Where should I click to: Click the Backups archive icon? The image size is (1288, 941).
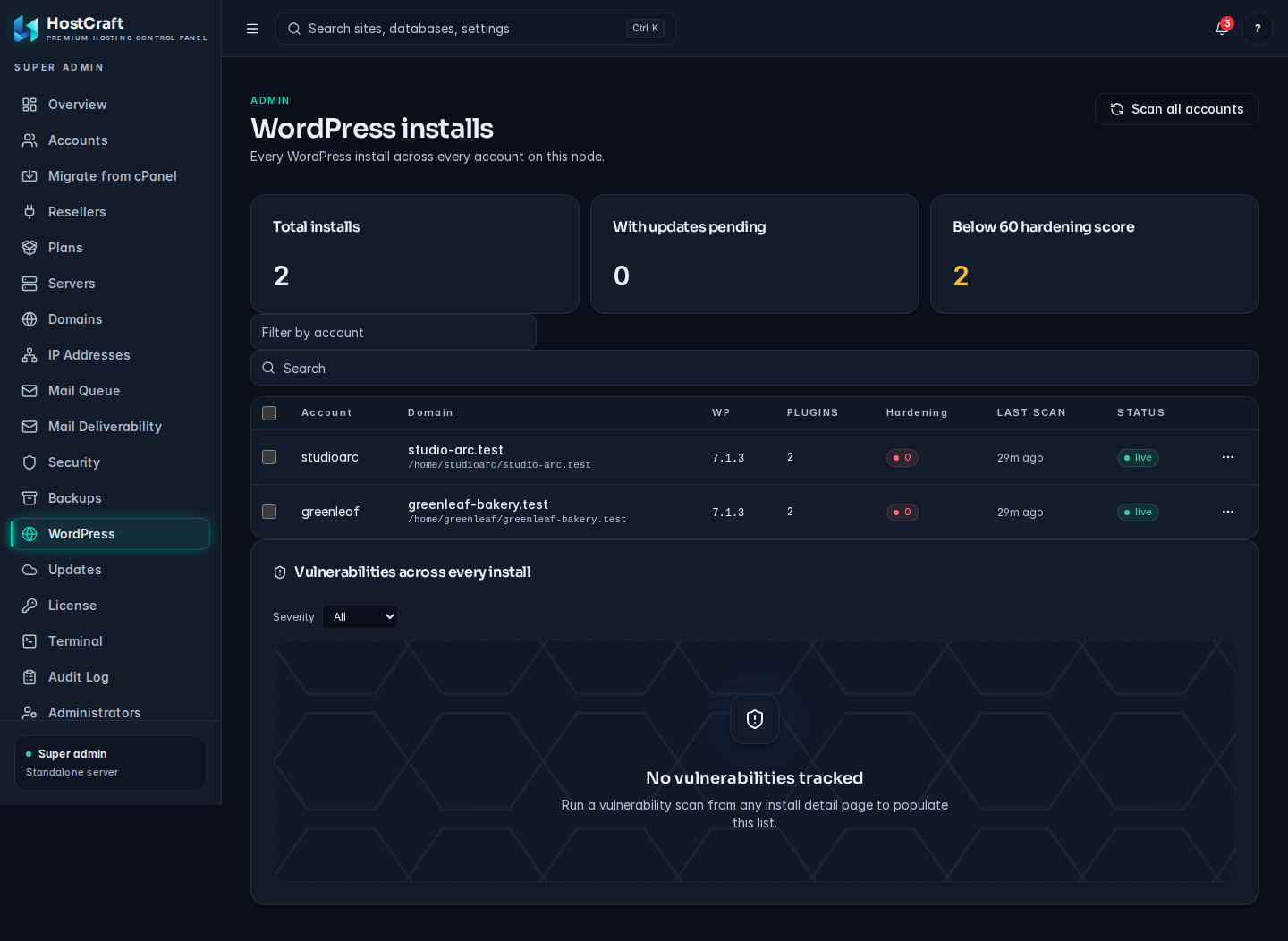point(30,498)
